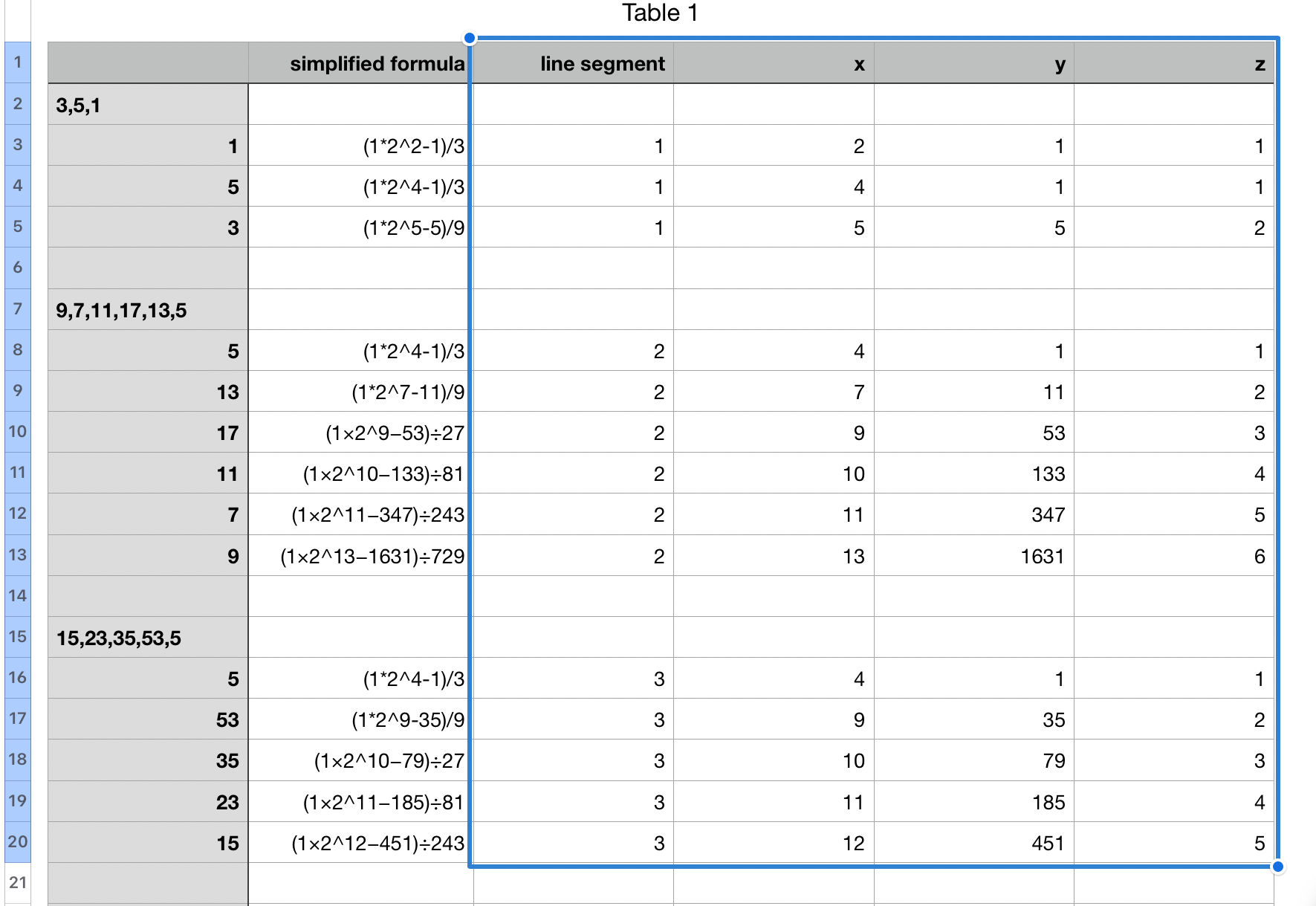This screenshot has height=906, width=1316.
Task: Click the "Table 1" title
Action: tap(659, 13)
